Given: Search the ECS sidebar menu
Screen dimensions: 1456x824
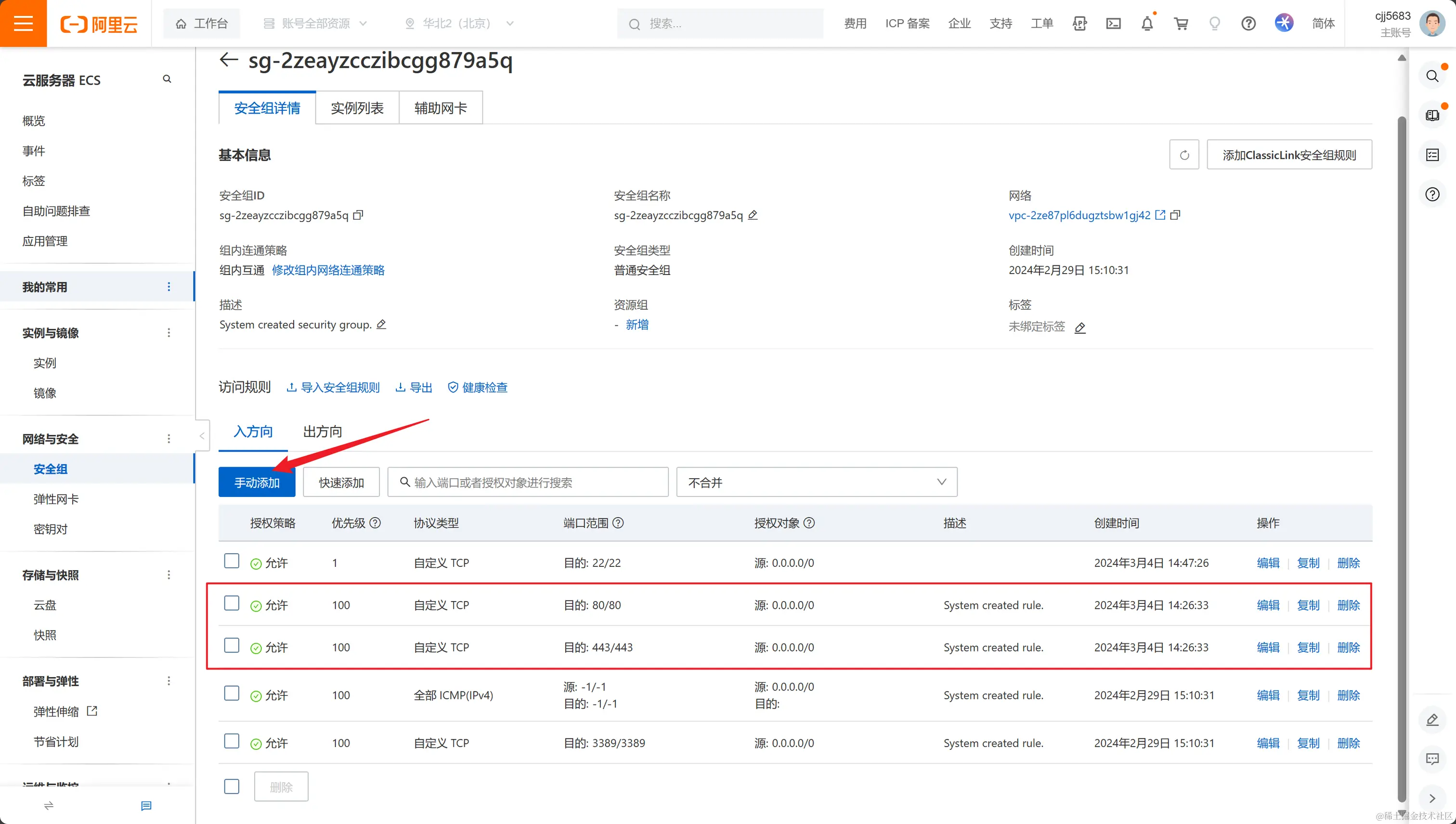Looking at the screenshot, I should tap(167, 78).
